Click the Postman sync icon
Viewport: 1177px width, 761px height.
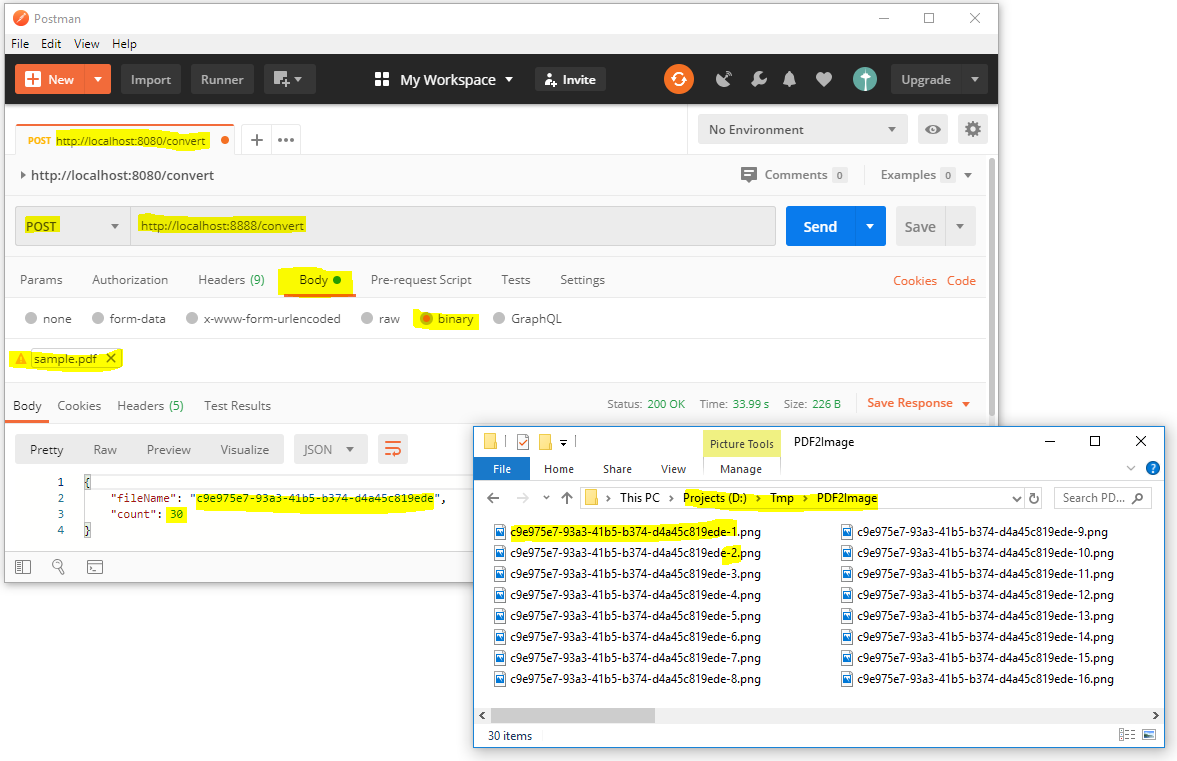pos(679,79)
